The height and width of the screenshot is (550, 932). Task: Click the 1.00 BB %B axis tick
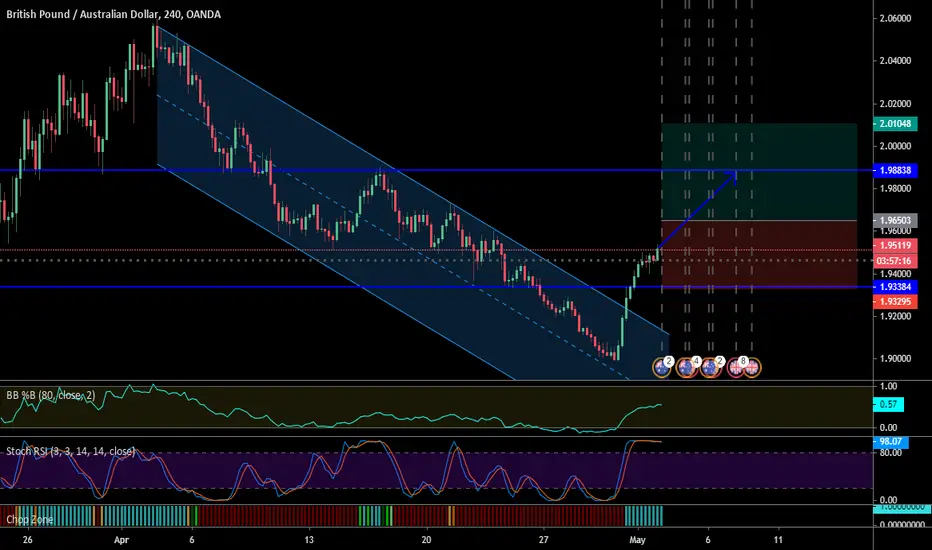[888, 386]
